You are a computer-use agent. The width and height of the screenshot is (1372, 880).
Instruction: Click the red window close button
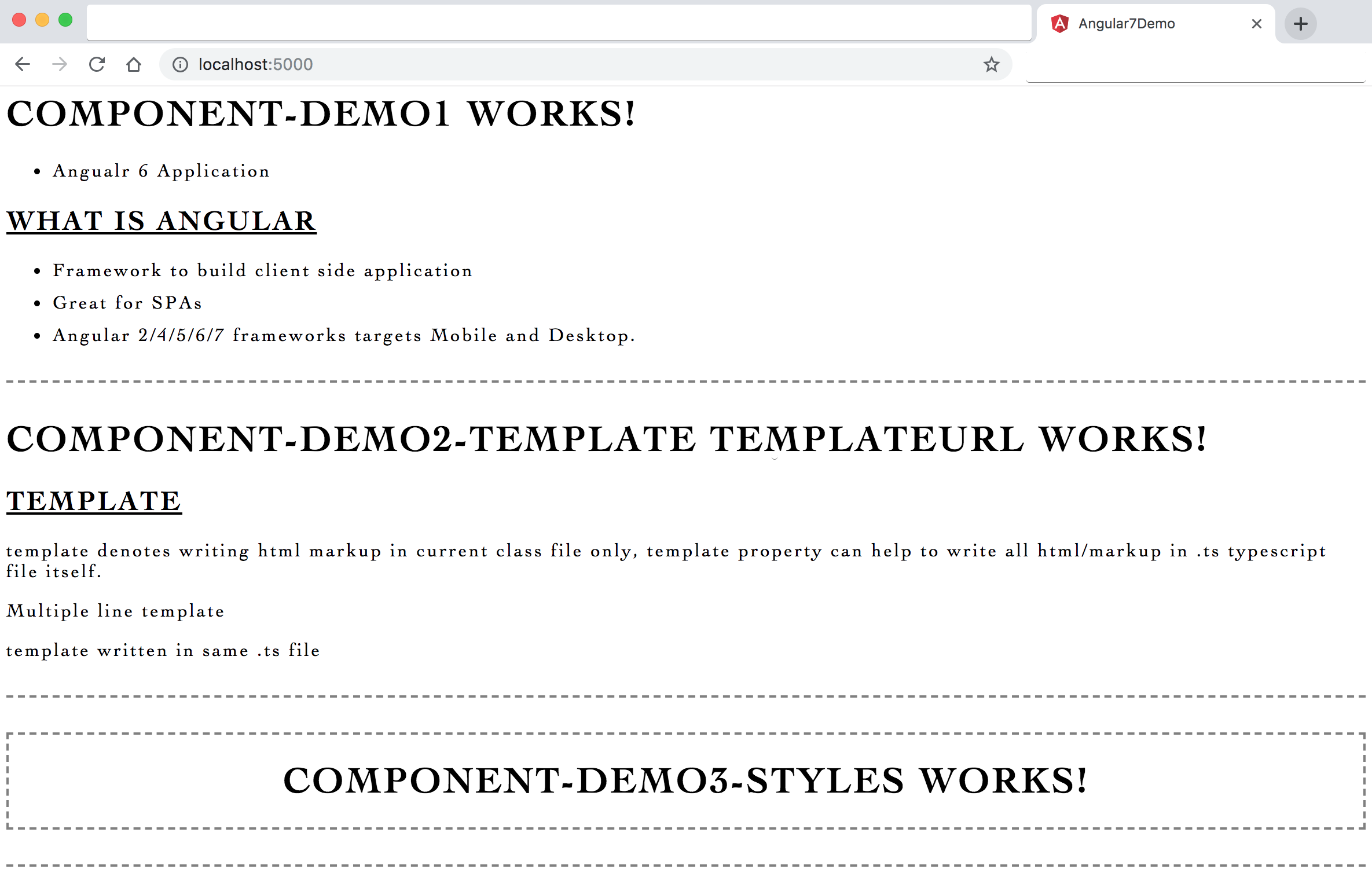click(x=19, y=20)
